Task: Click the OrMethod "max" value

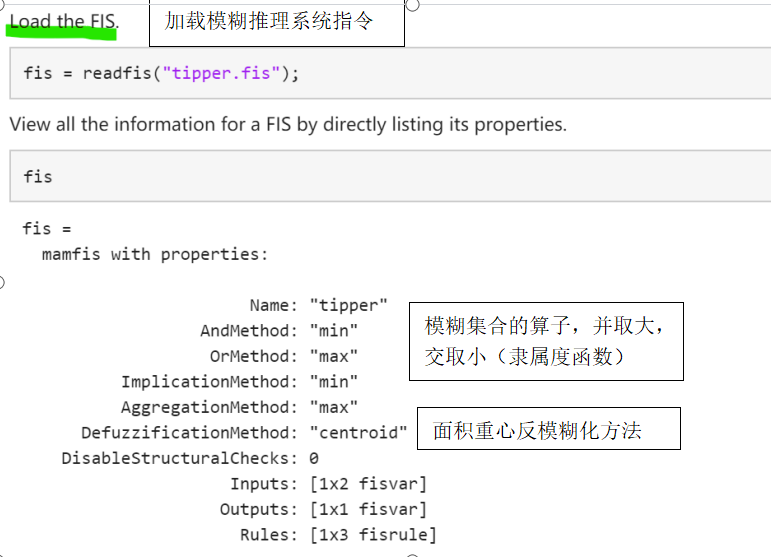Action: [334, 356]
